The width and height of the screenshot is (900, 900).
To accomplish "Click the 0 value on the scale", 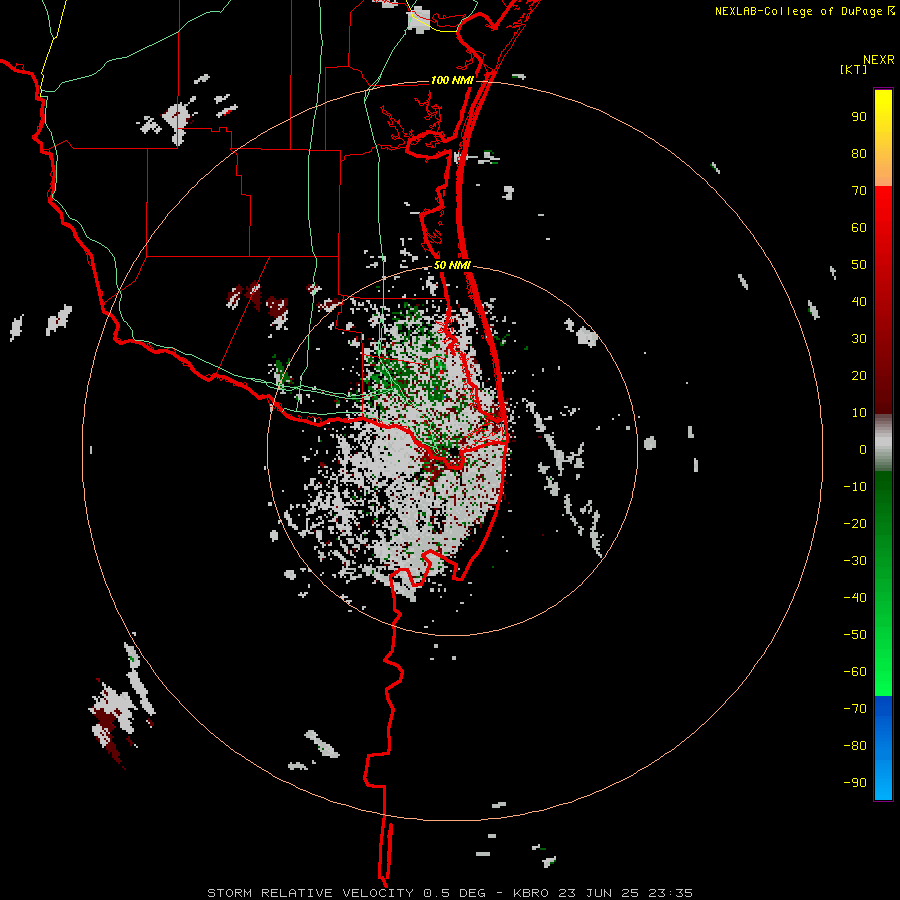I will click(863, 449).
